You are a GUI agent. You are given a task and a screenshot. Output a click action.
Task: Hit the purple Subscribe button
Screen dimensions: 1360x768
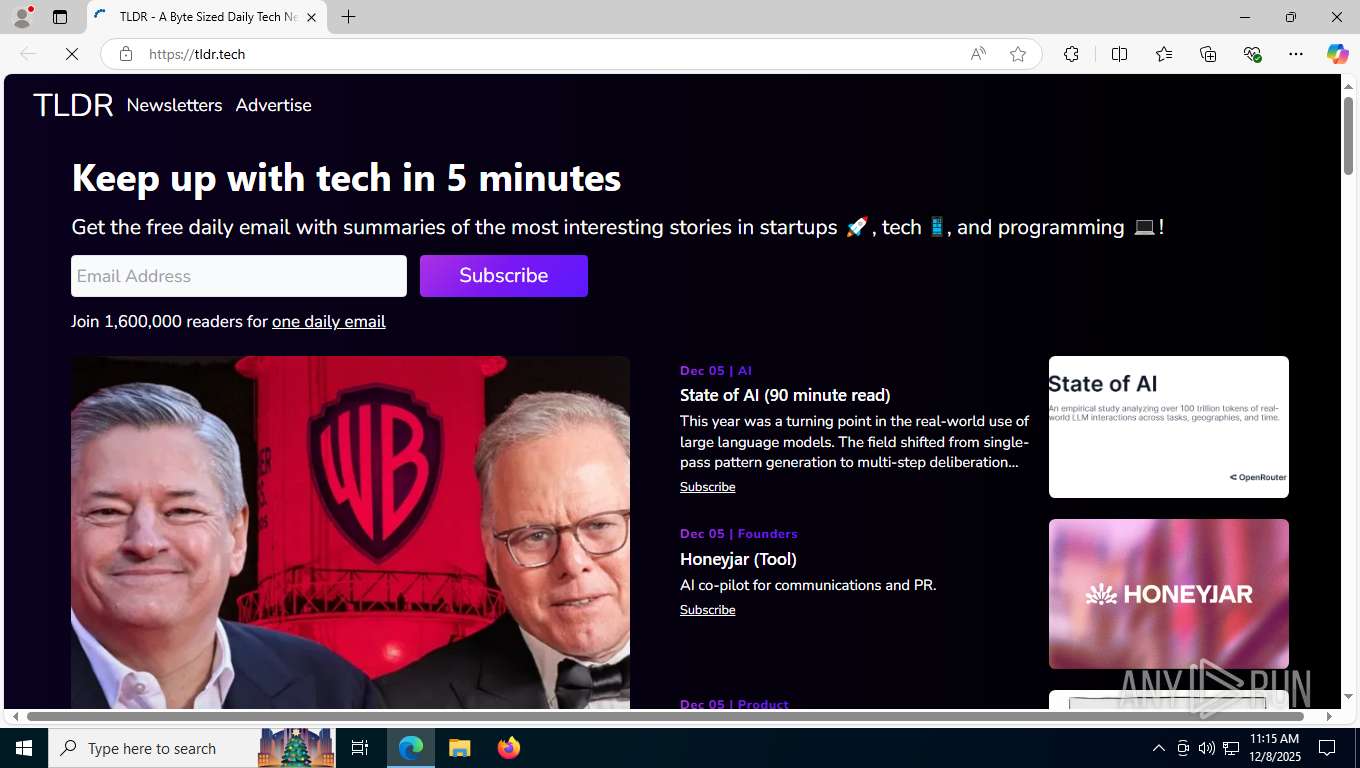pos(504,276)
